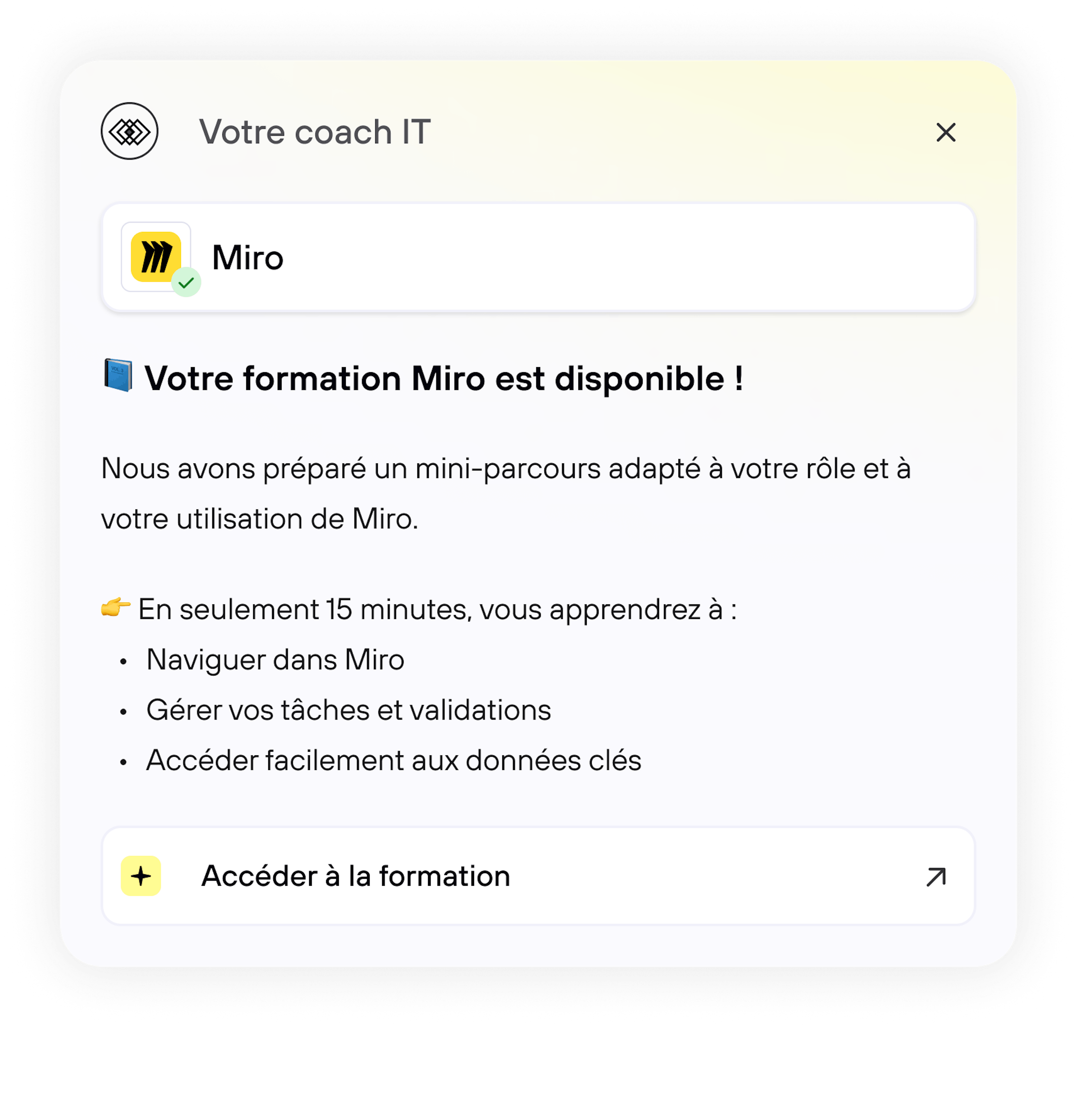
Task: Click the "Nous avons préparé un mini-parcours" paragraph
Action: pos(505,469)
